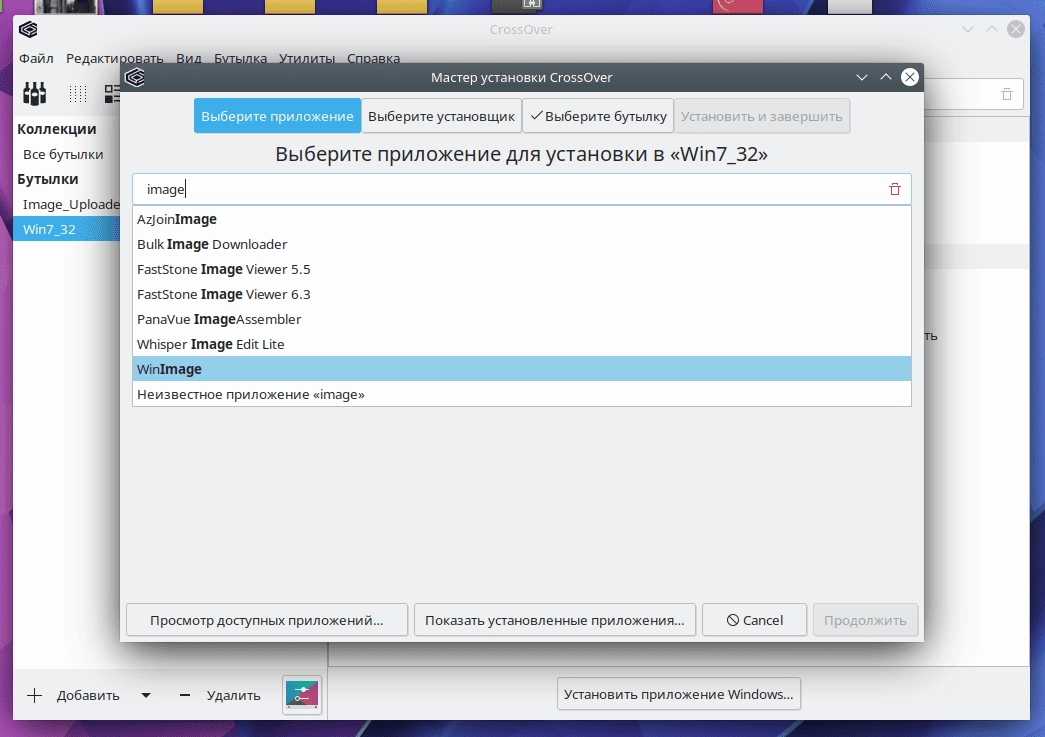Switch to grid view icon in main toolbar
This screenshot has width=1045, height=737.
[x=78, y=94]
